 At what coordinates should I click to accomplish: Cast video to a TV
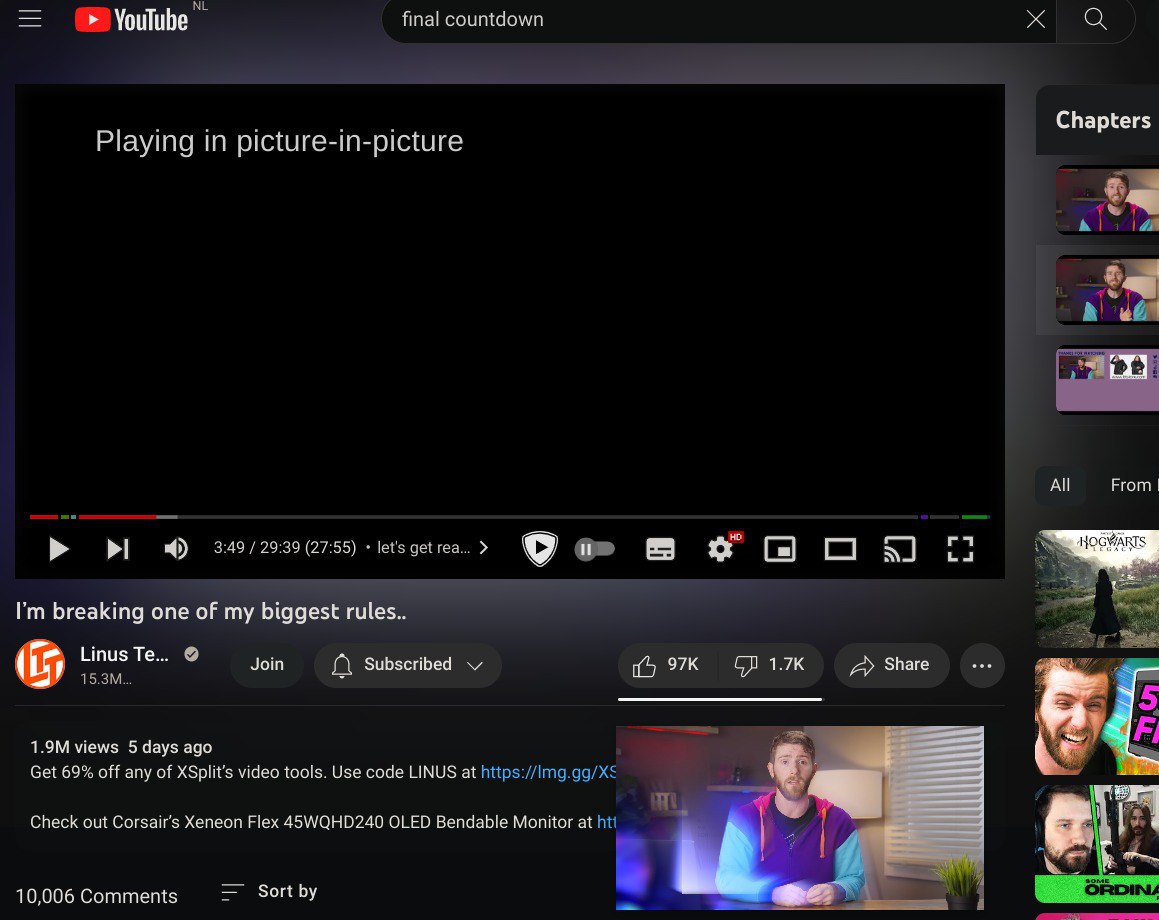click(x=899, y=548)
